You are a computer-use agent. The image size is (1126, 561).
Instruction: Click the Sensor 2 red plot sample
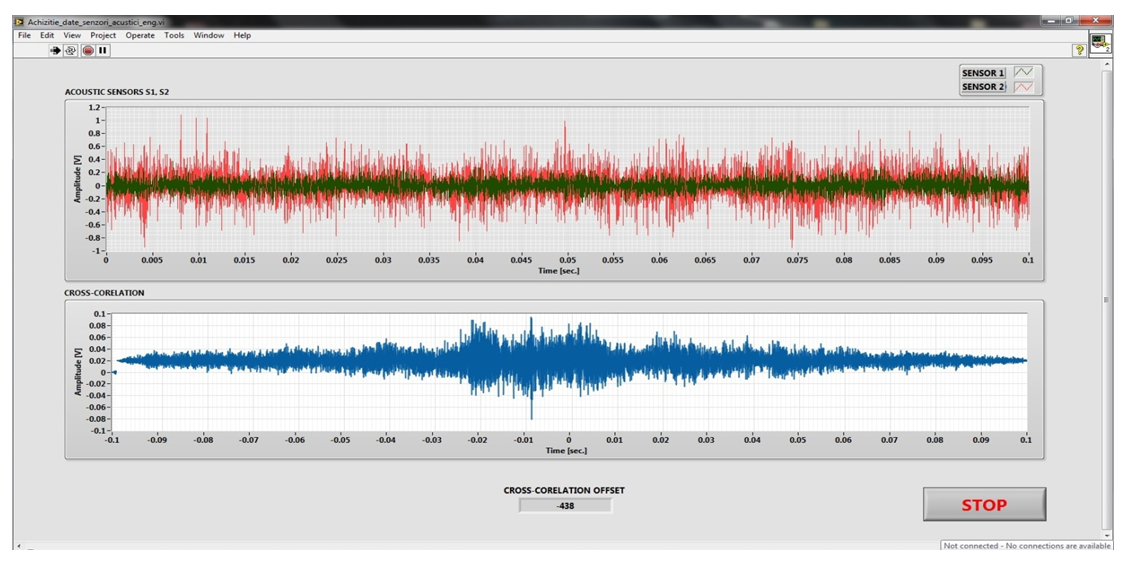point(1024,87)
